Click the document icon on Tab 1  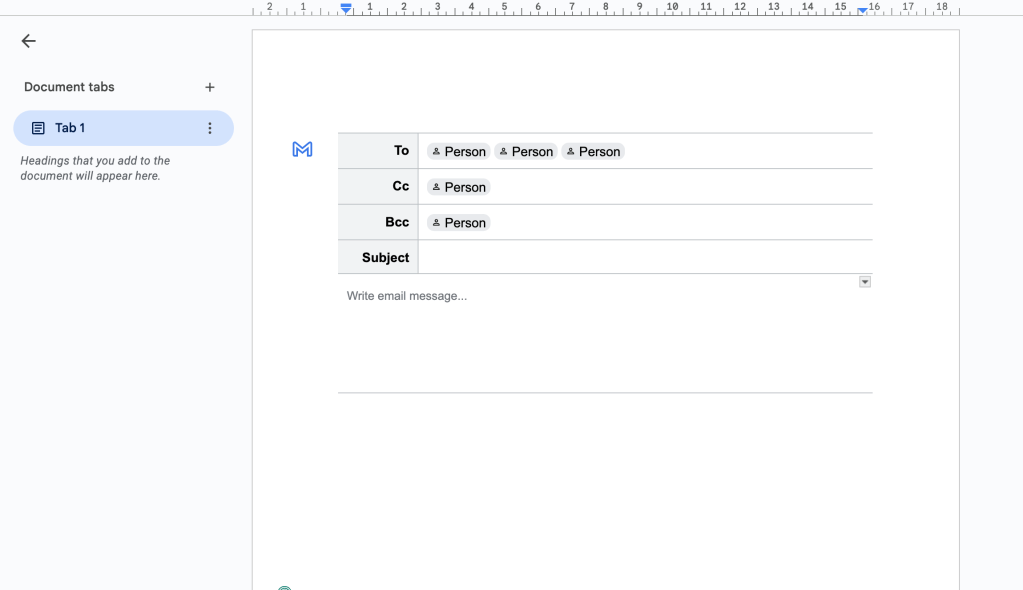point(38,128)
